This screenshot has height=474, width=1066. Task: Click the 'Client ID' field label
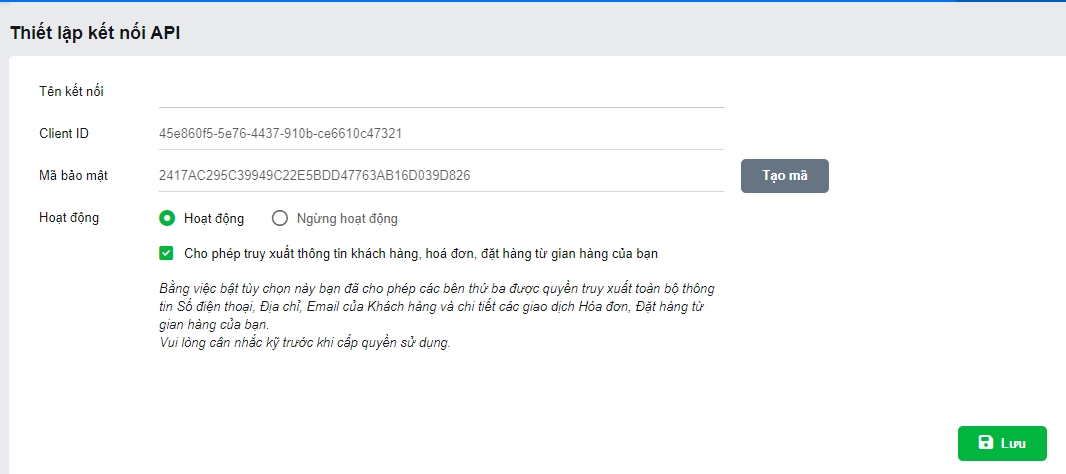click(65, 133)
